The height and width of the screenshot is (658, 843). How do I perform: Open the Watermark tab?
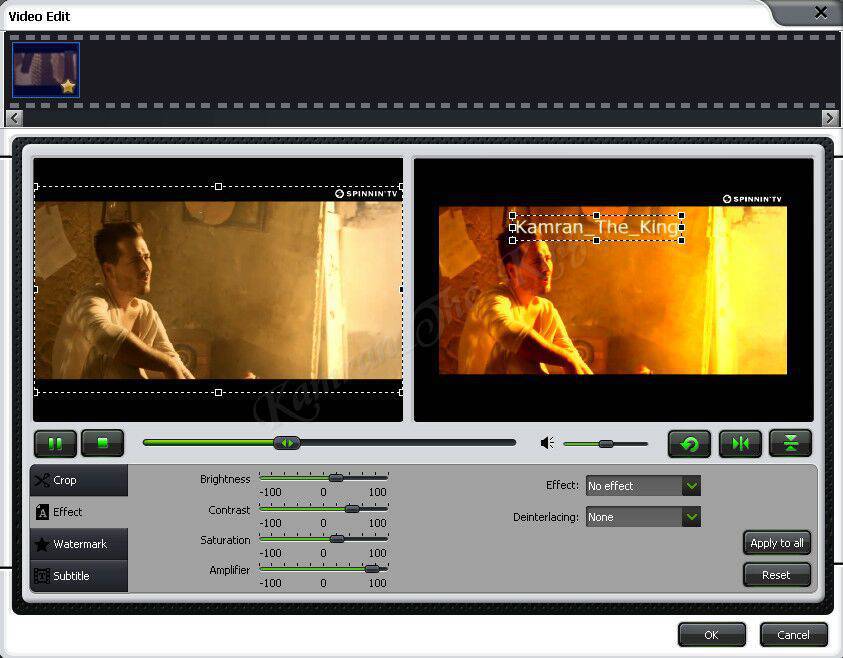coord(79,544)
